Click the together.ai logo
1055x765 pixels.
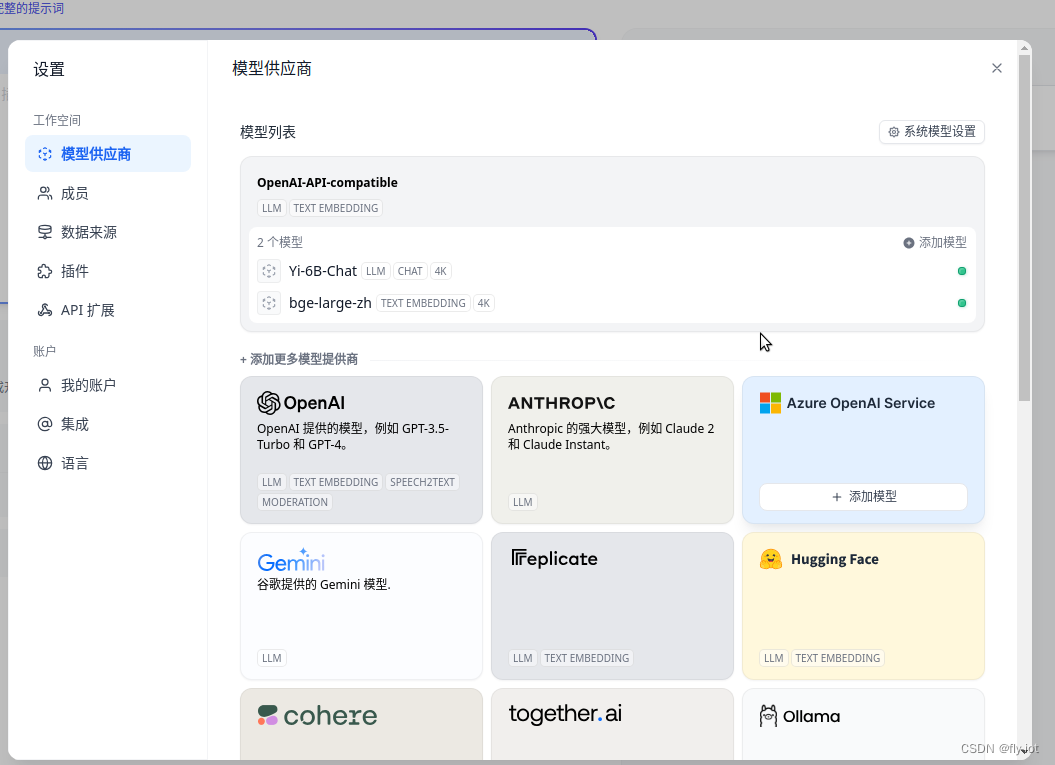point(565,713)
